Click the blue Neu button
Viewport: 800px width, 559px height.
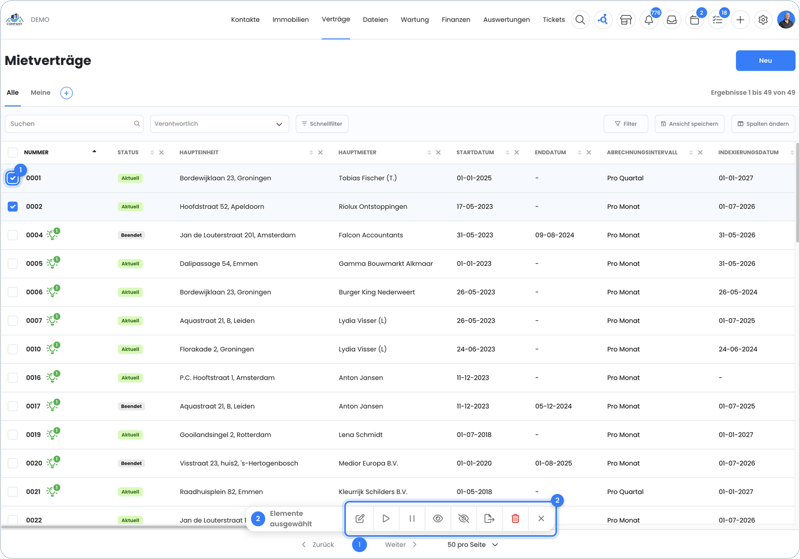765,61
